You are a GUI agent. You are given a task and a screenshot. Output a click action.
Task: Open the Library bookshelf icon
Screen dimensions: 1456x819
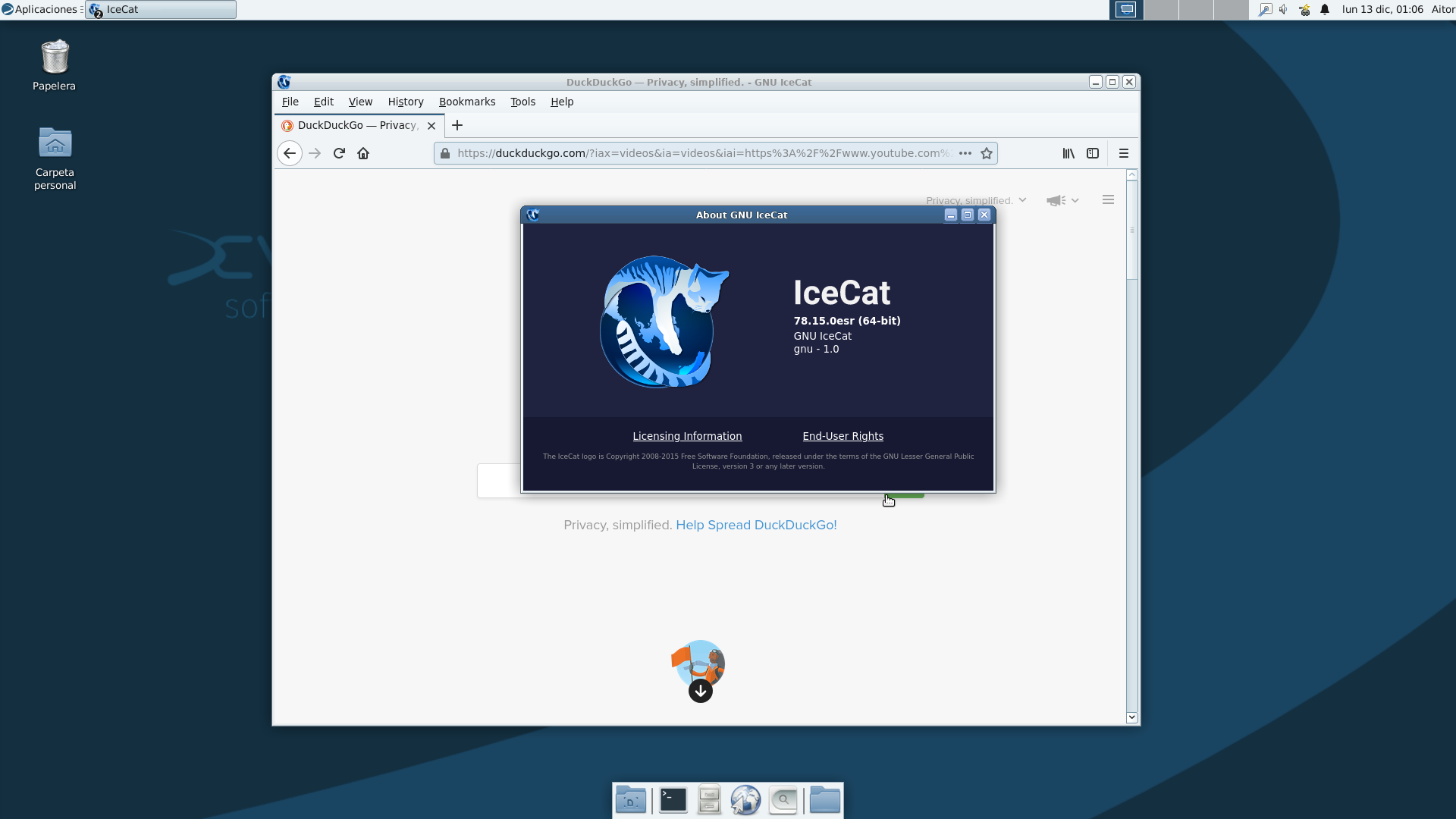tap(1068, 153)
